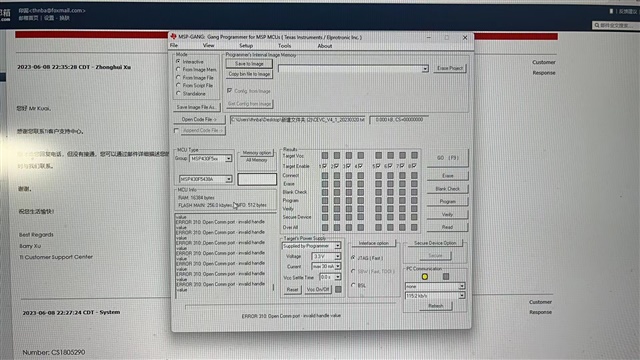This screenshot has width=640, height=360.
Task: Choose the Standalone mode option
Action: (178, 93)
